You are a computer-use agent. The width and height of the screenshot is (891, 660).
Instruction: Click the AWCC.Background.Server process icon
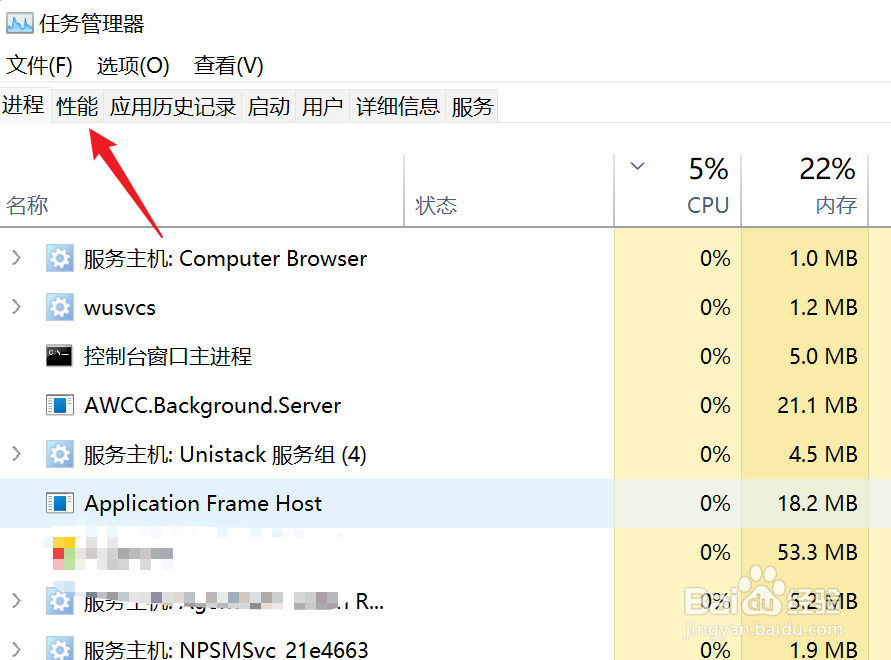point(60,405)
